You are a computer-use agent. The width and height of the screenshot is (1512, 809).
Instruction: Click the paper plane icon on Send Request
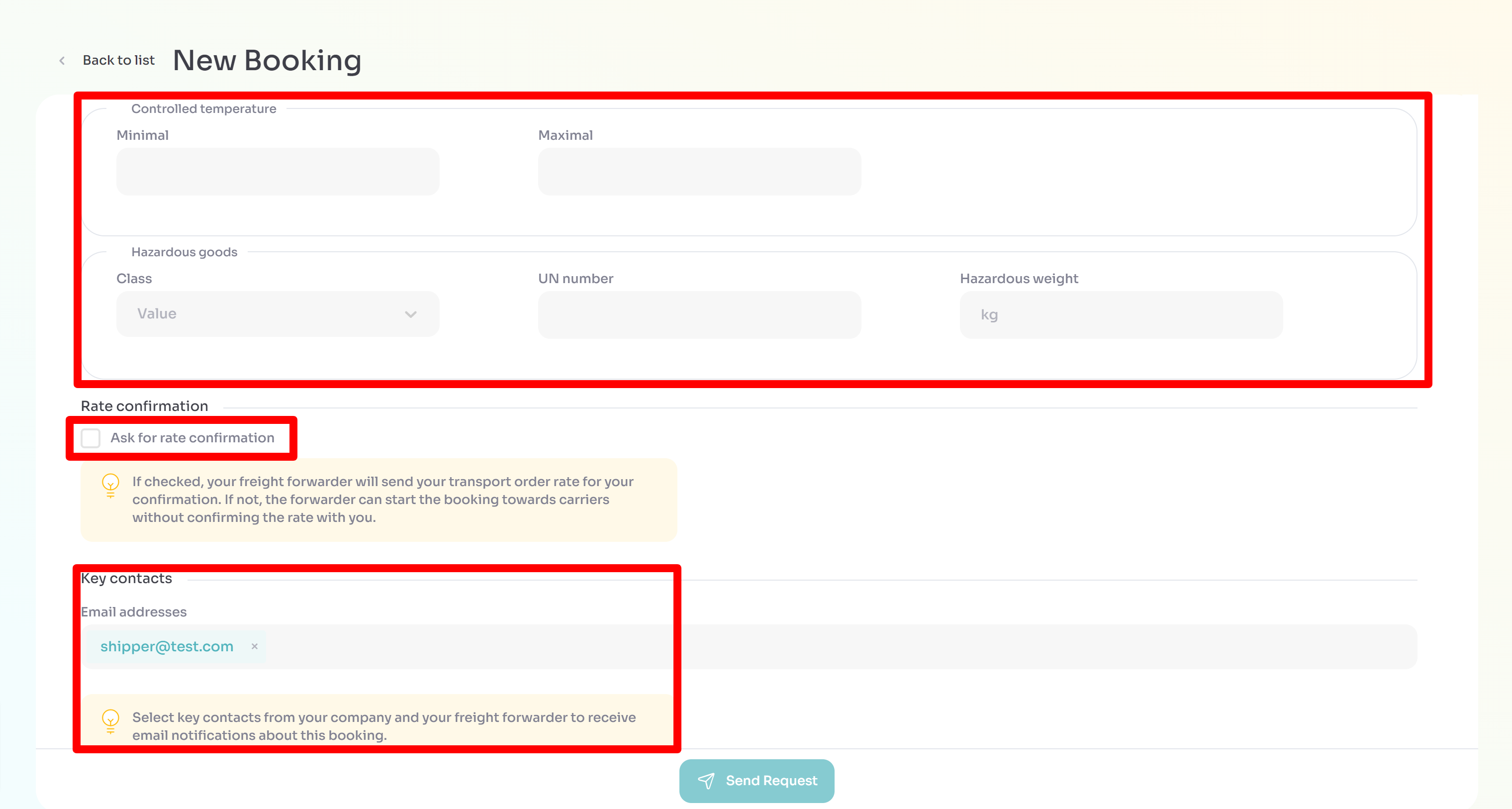[x=706, y=780]
